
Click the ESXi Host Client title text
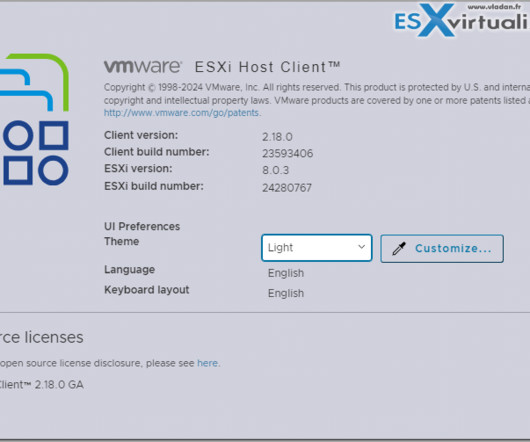click(267, 67)
